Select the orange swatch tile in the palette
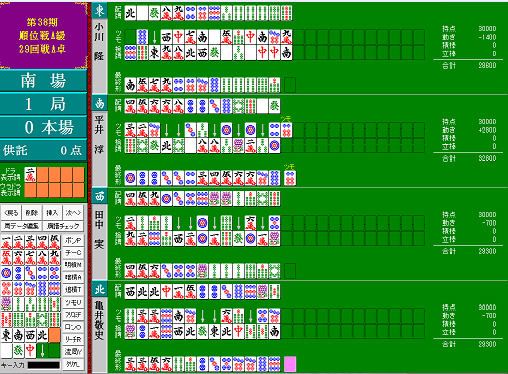 coord(54,335)
